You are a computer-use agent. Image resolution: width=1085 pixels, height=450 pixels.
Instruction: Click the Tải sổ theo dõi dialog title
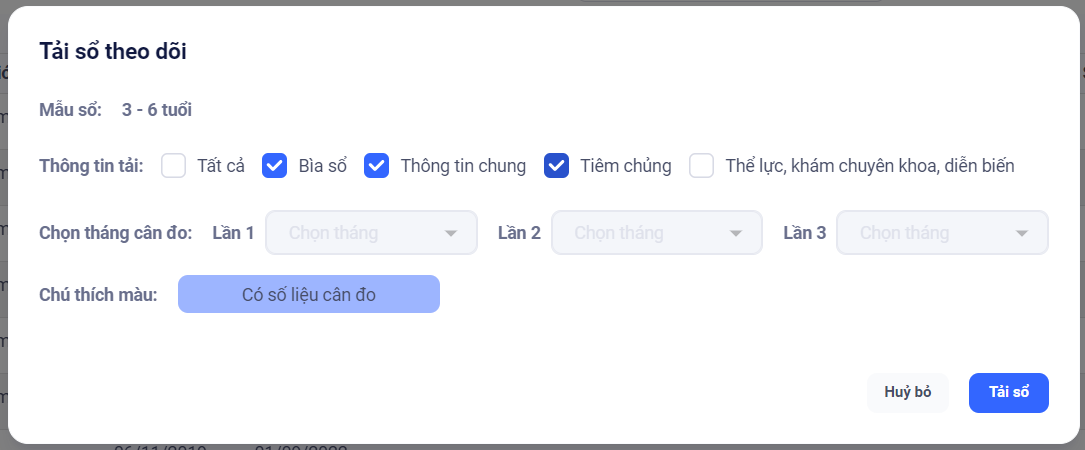pyautogui.click(x=113, y=52)
